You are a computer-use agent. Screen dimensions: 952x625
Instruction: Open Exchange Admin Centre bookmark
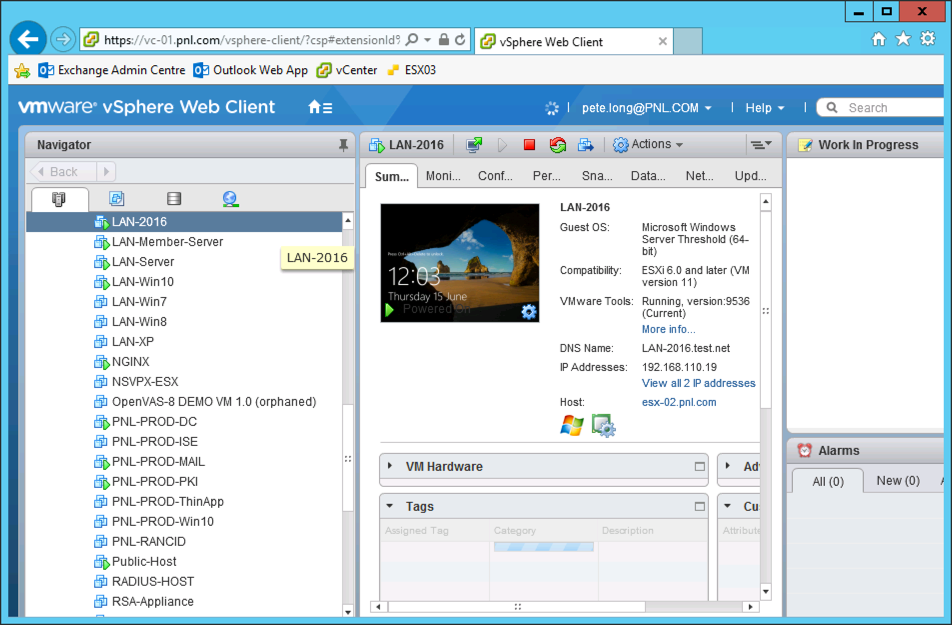[x=112, y=70]
